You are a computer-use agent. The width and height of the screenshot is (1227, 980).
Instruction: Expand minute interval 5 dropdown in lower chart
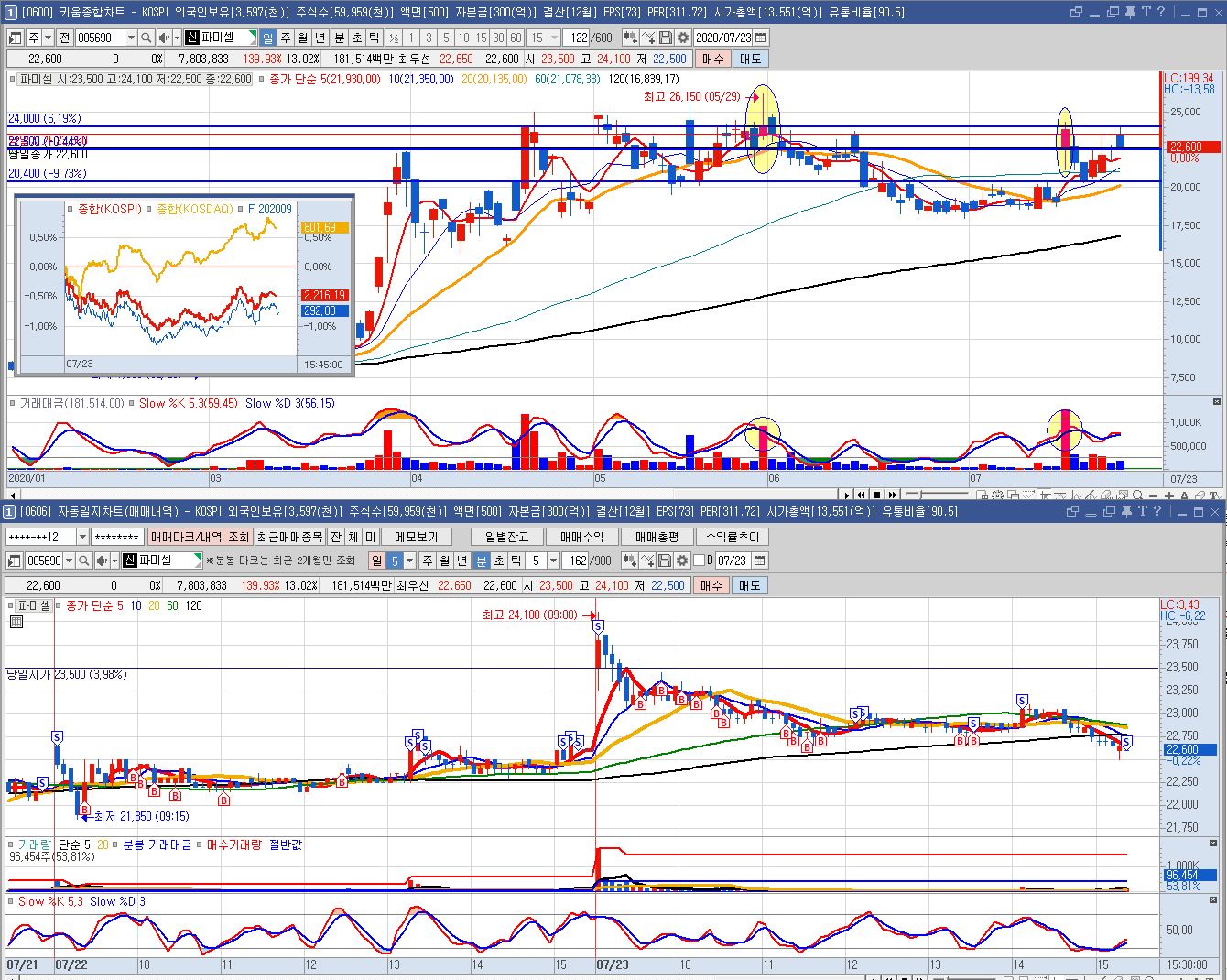tap(553, 561)
